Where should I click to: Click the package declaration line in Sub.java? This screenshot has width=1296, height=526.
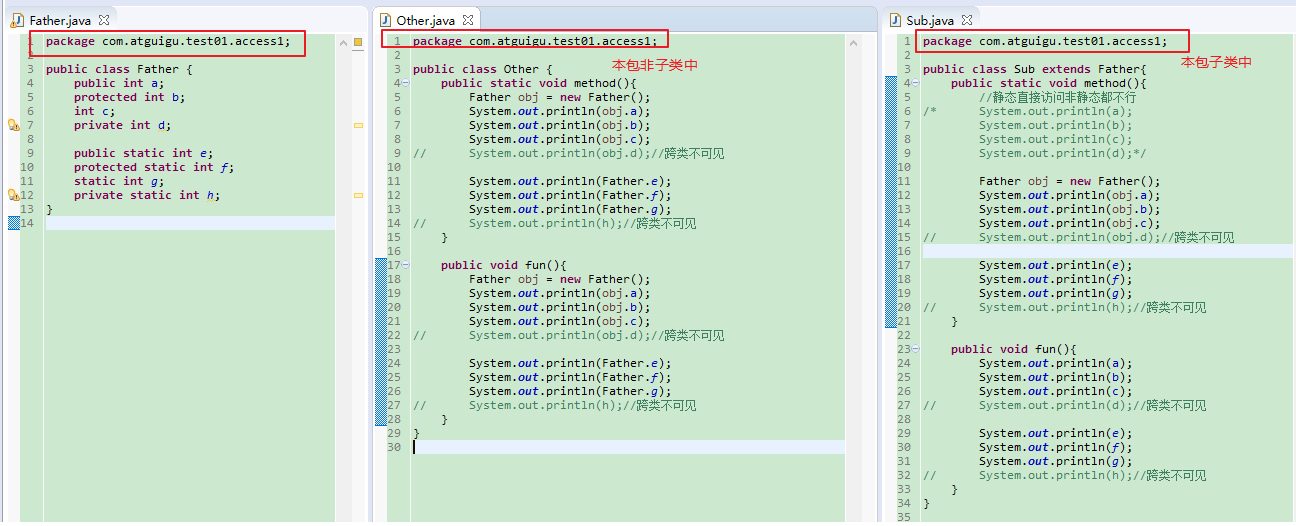[x=1045, y=41]
